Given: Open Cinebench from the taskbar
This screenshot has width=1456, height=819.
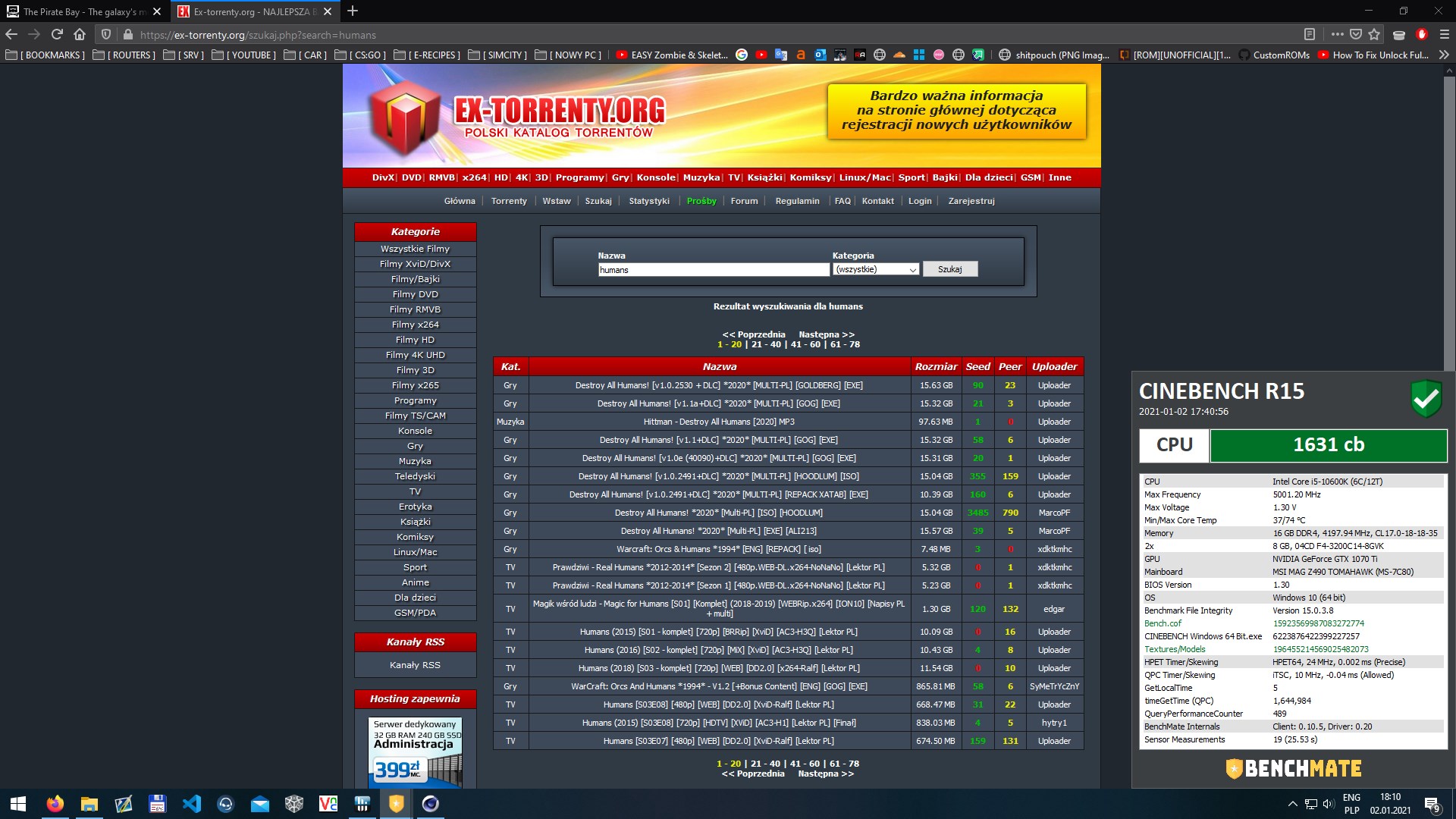Looking at the screenshot, I should click(431, 804).
